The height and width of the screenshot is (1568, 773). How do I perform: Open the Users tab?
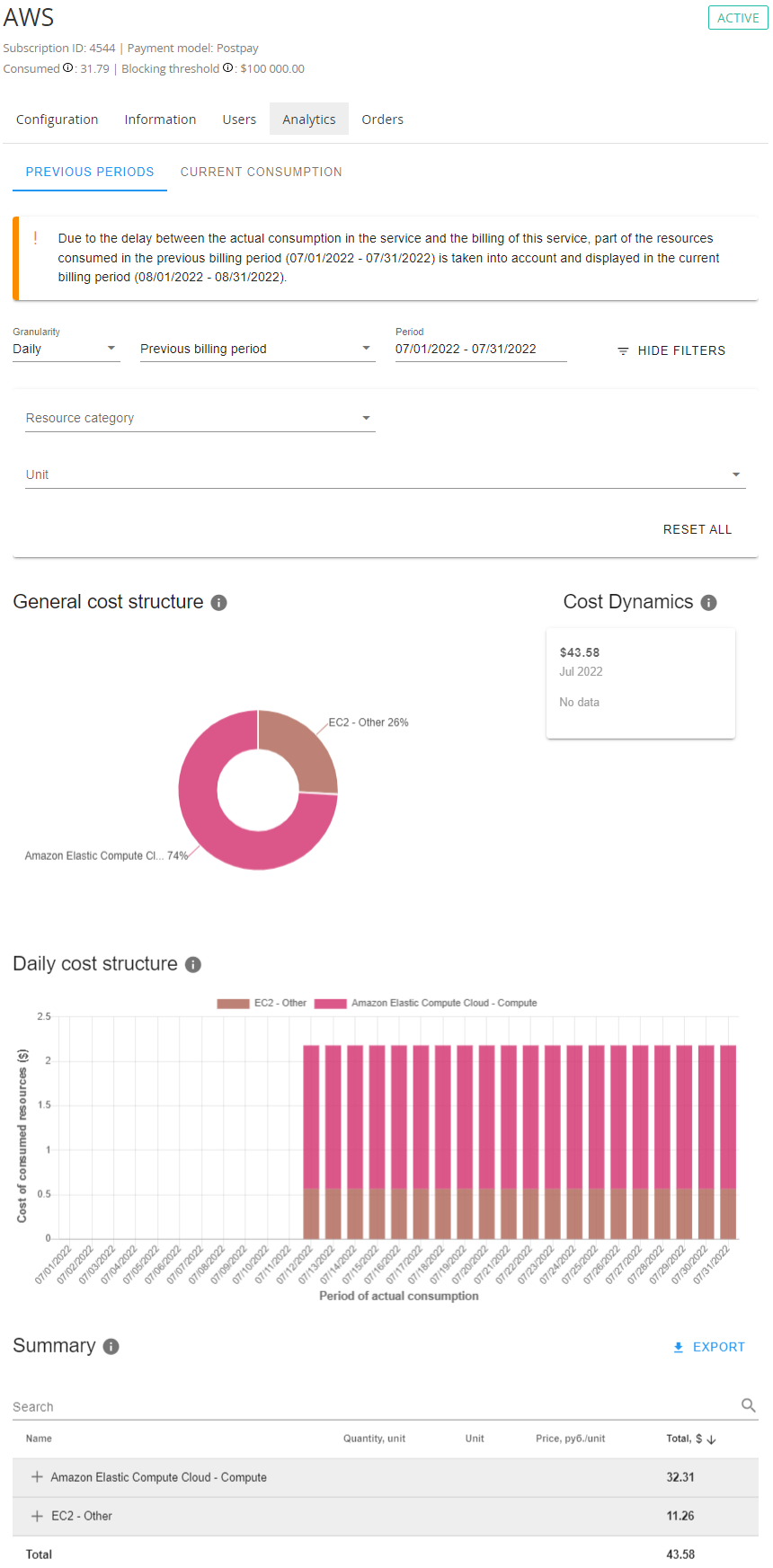(239, 120)
